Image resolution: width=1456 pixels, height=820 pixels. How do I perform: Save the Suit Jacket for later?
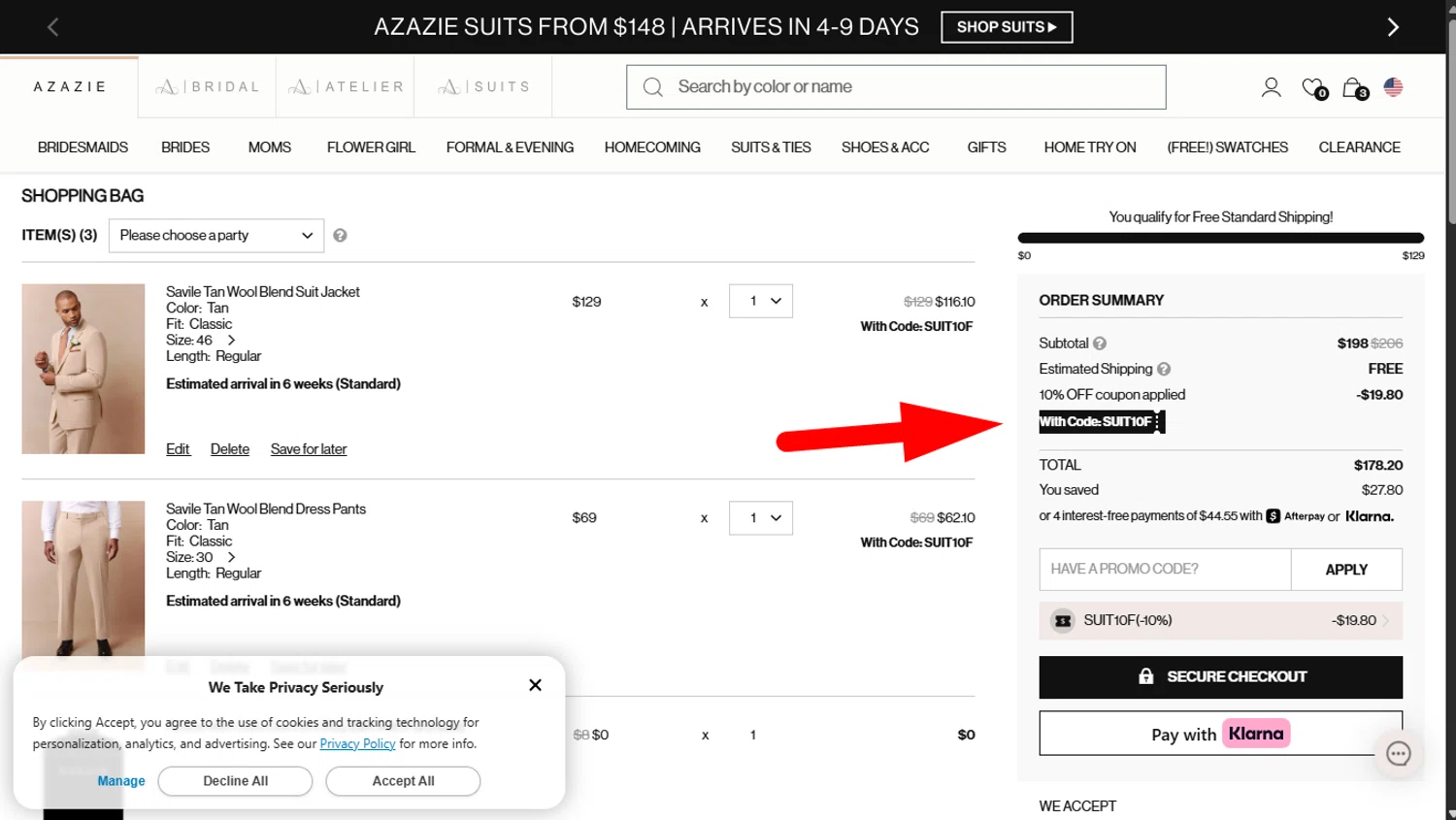(x=309, y=449)
